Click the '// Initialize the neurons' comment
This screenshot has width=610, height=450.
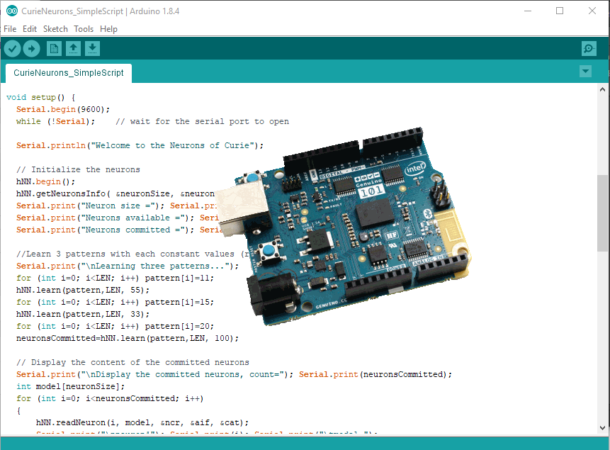point(78,170)
